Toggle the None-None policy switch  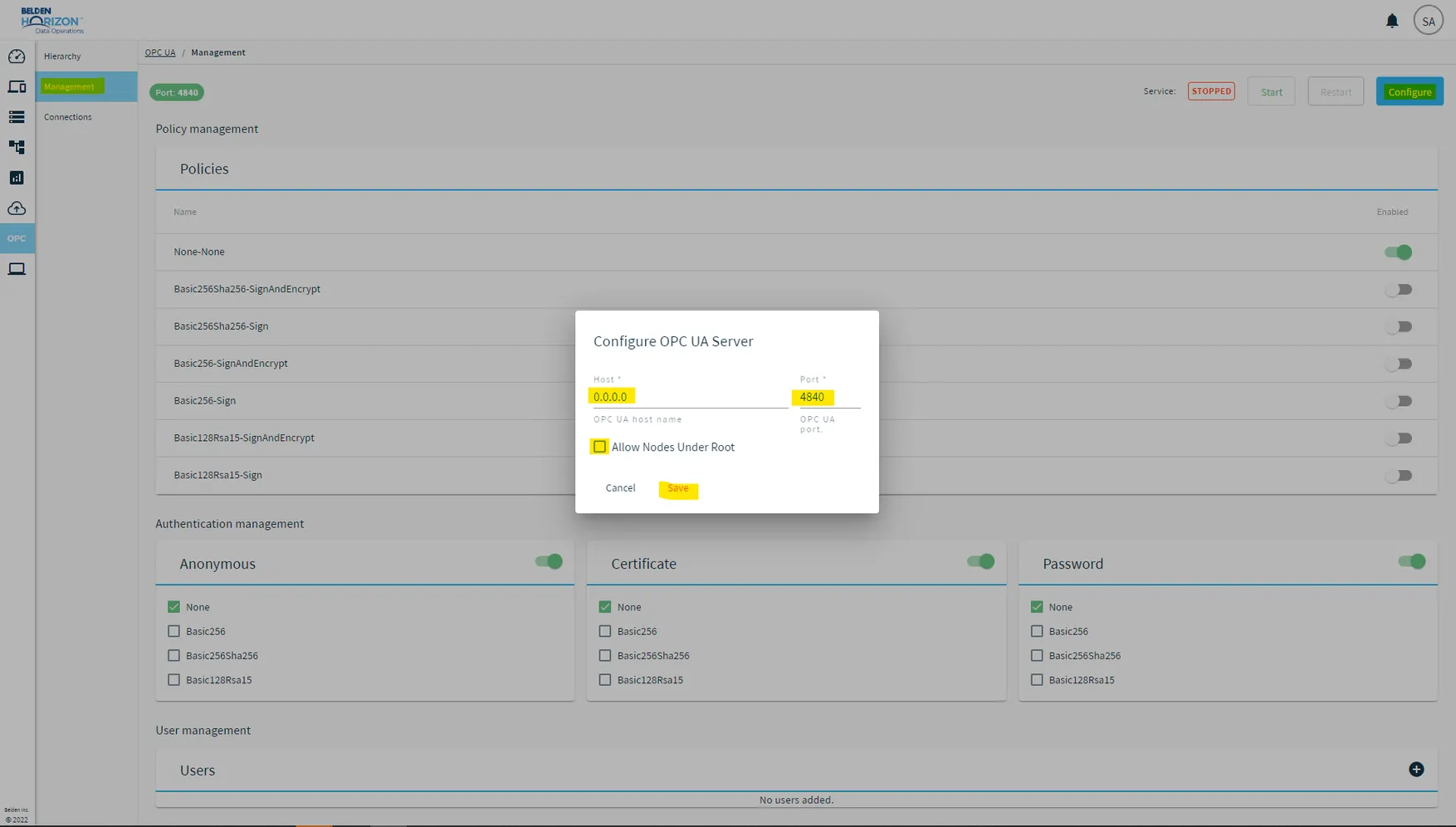point(1398,252)
